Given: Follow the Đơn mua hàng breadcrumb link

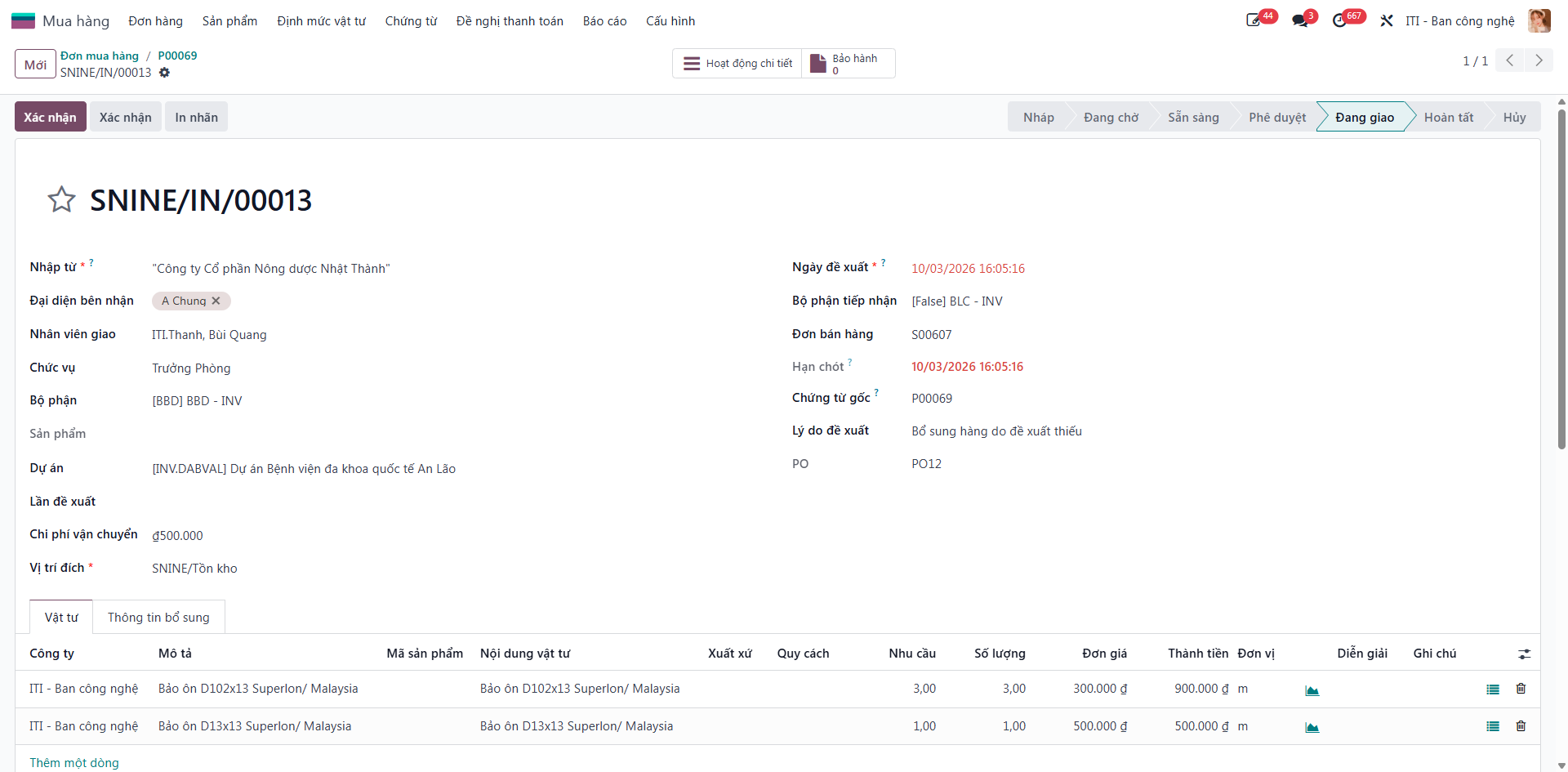Looking at the screenshot, I should pyautogui.click(x=100, y=56).
